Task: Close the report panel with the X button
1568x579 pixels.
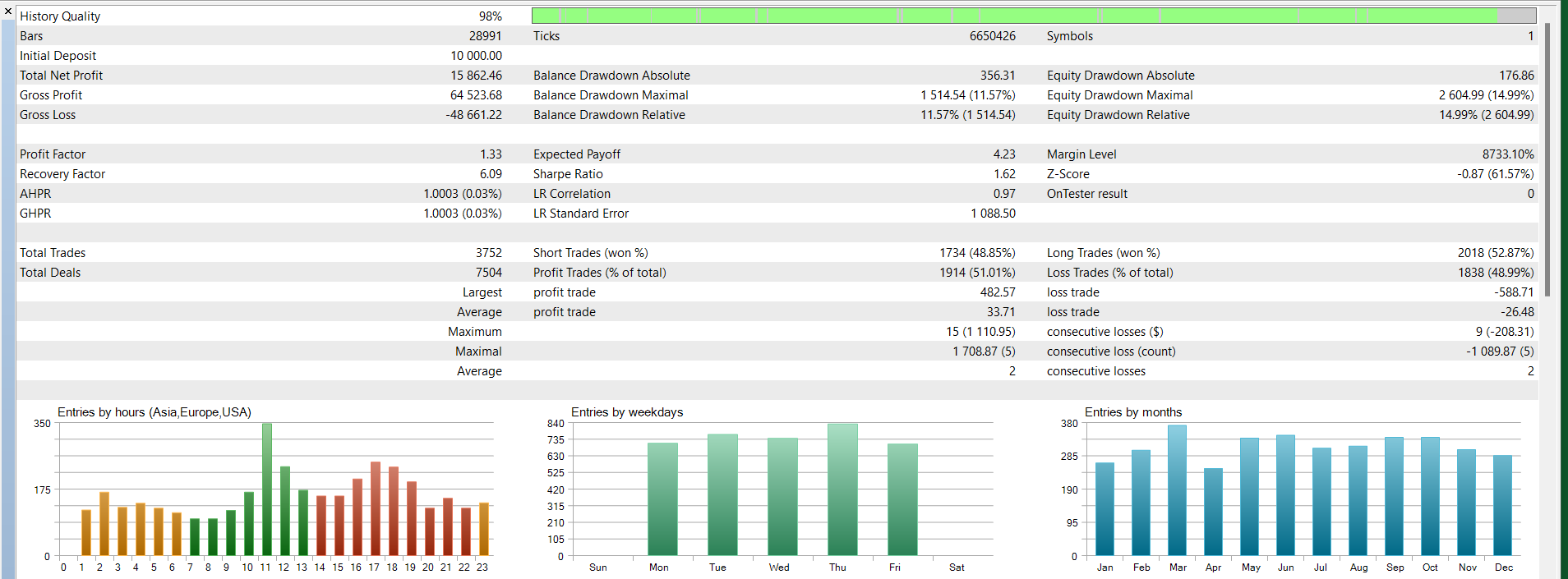Action: point(8,11)
